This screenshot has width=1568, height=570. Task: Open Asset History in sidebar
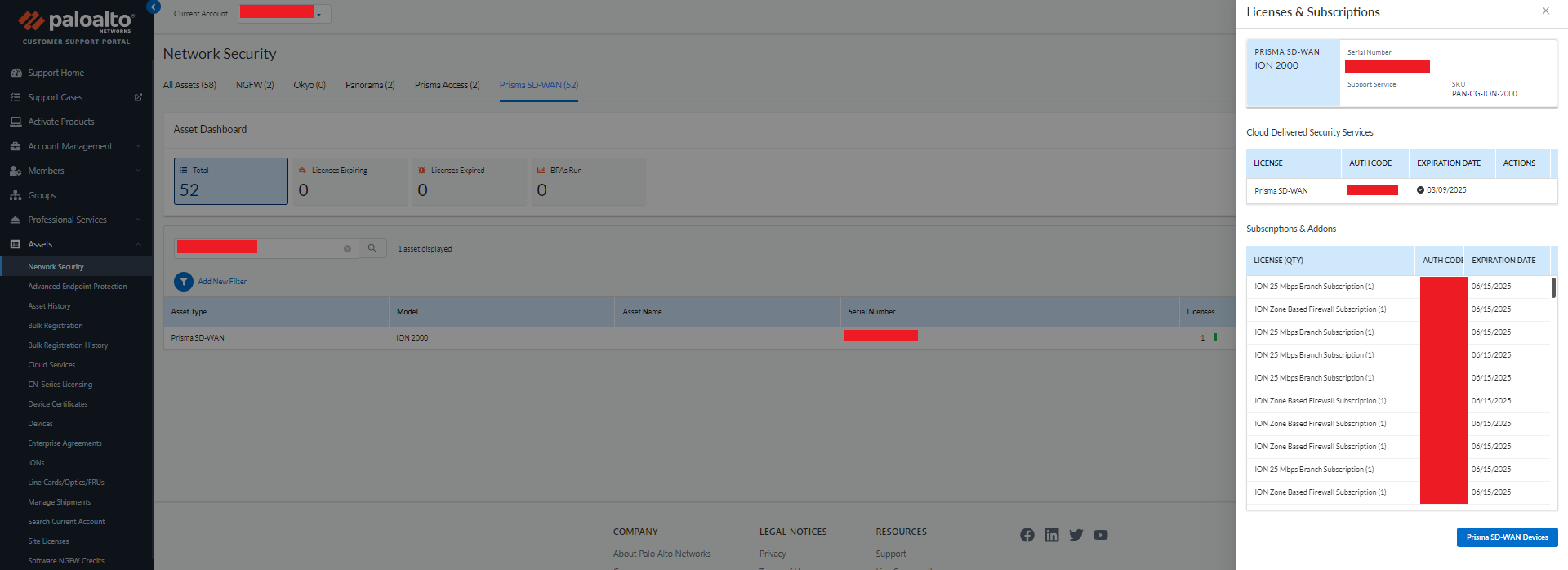[49, 306]
